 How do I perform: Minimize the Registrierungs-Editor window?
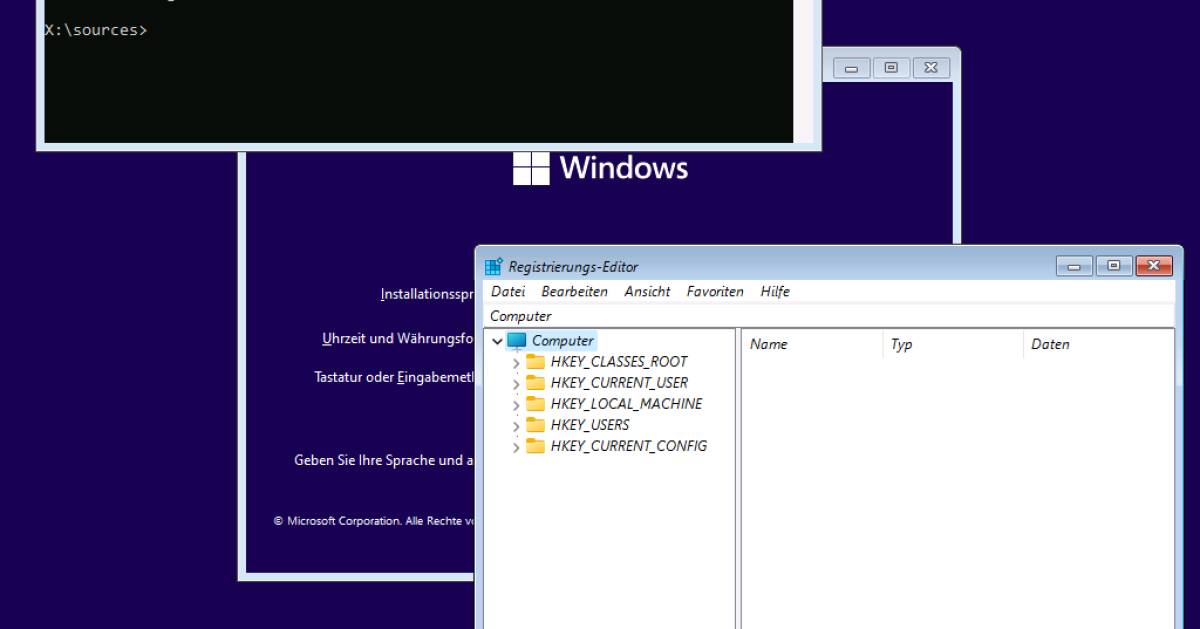1075,267
